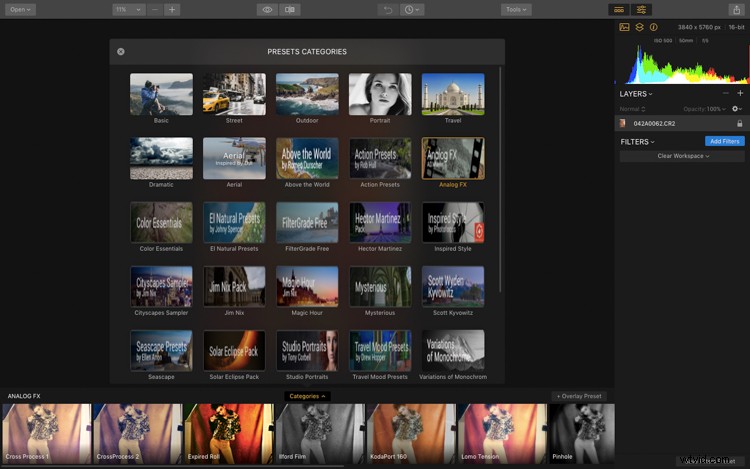Open the Clear Workspace dropdown
750x469 pixels.
[682, 156]
